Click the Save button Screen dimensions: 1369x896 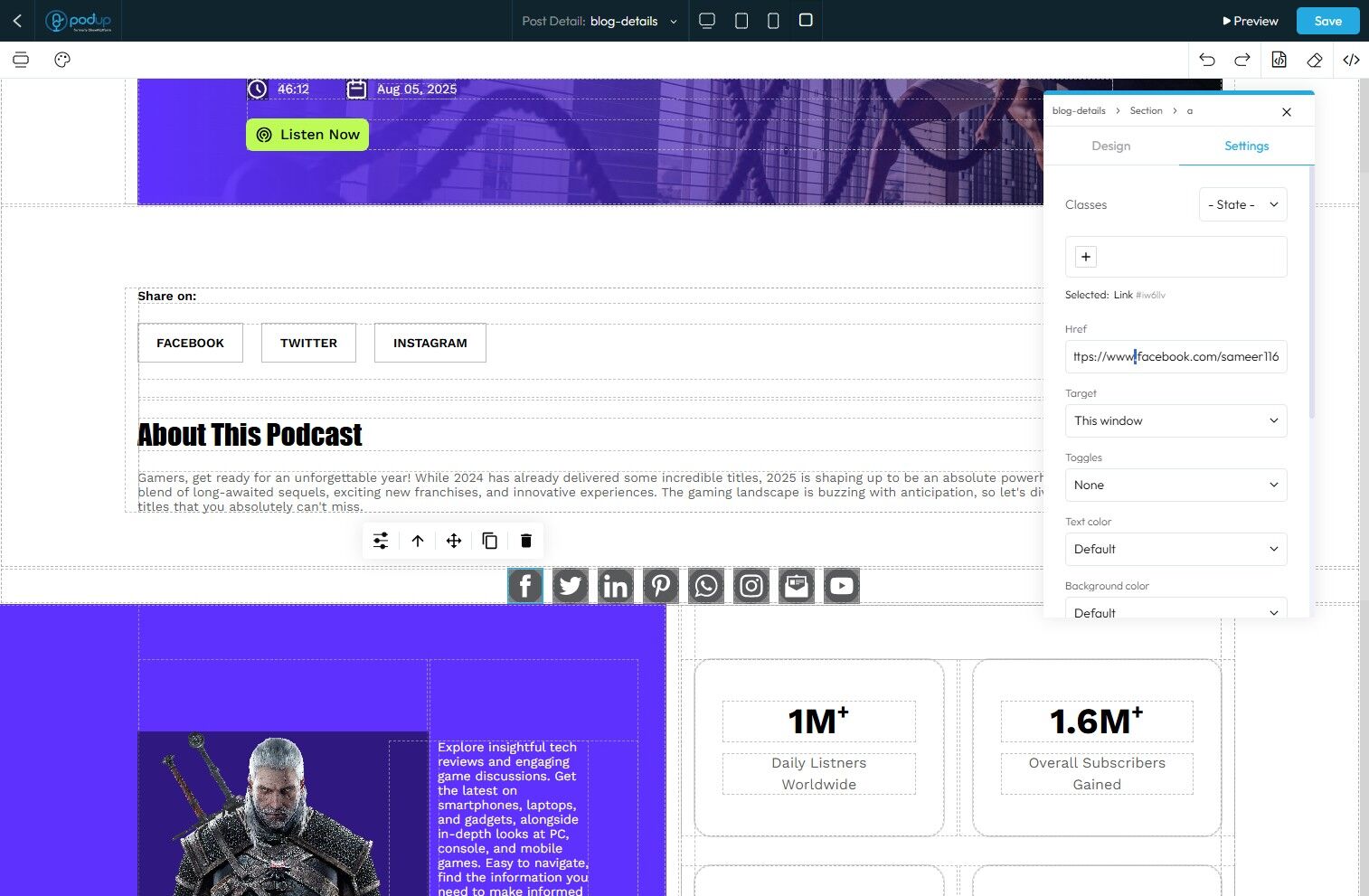[x=1328, y=21]
